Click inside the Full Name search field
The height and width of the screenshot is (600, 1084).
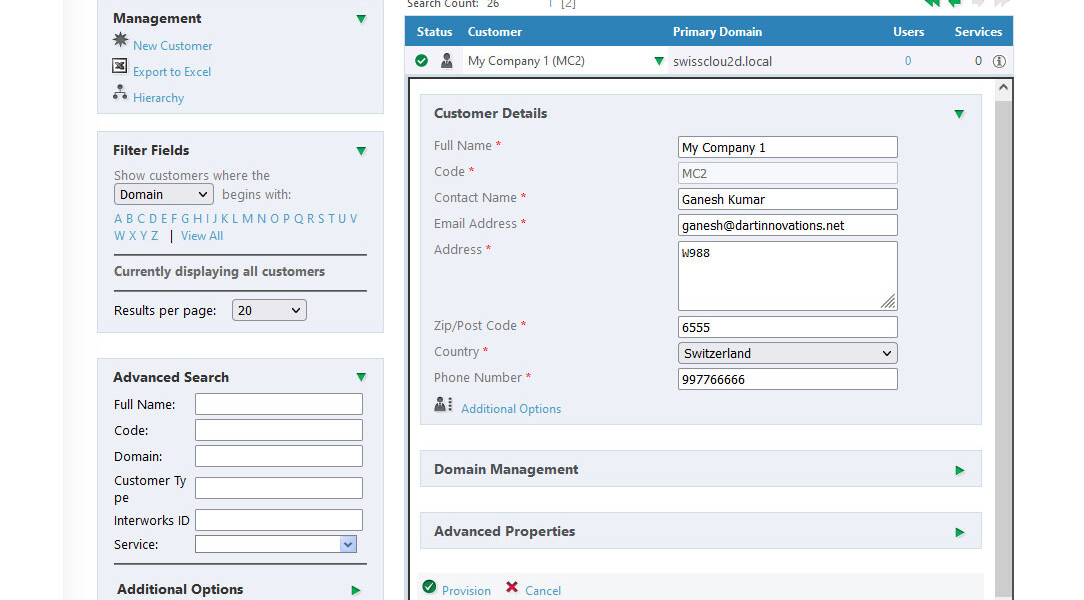(278, 404)
